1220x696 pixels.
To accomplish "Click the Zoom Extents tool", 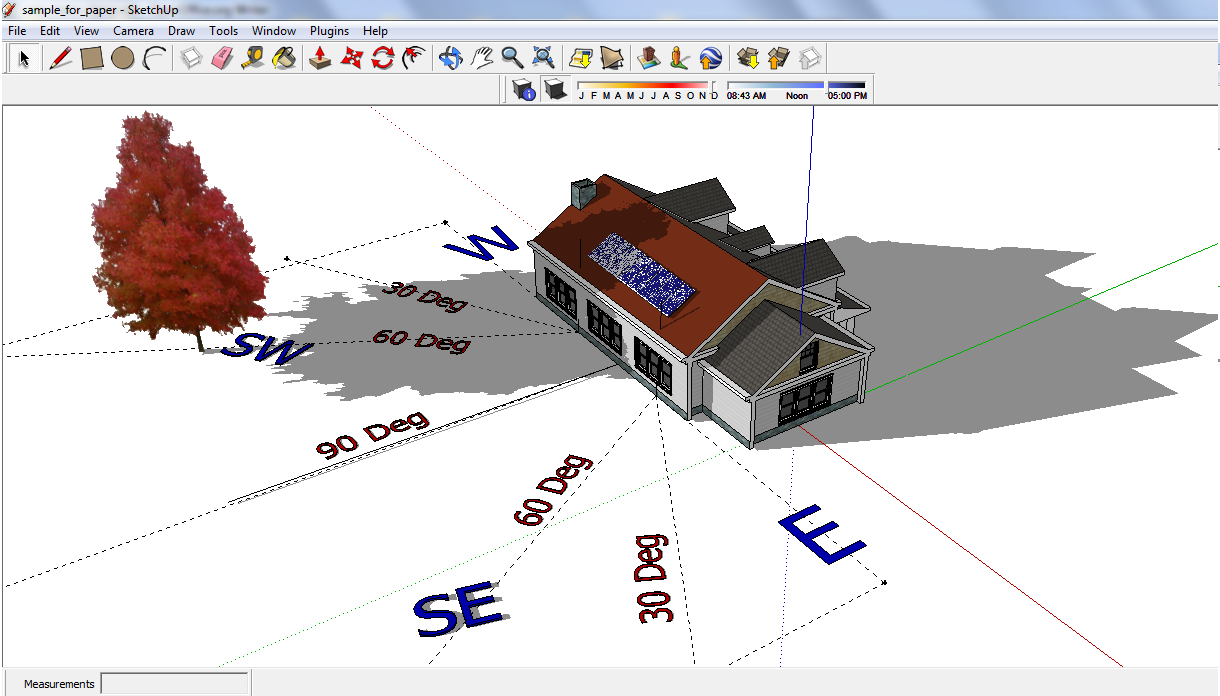I will (543, 58).
